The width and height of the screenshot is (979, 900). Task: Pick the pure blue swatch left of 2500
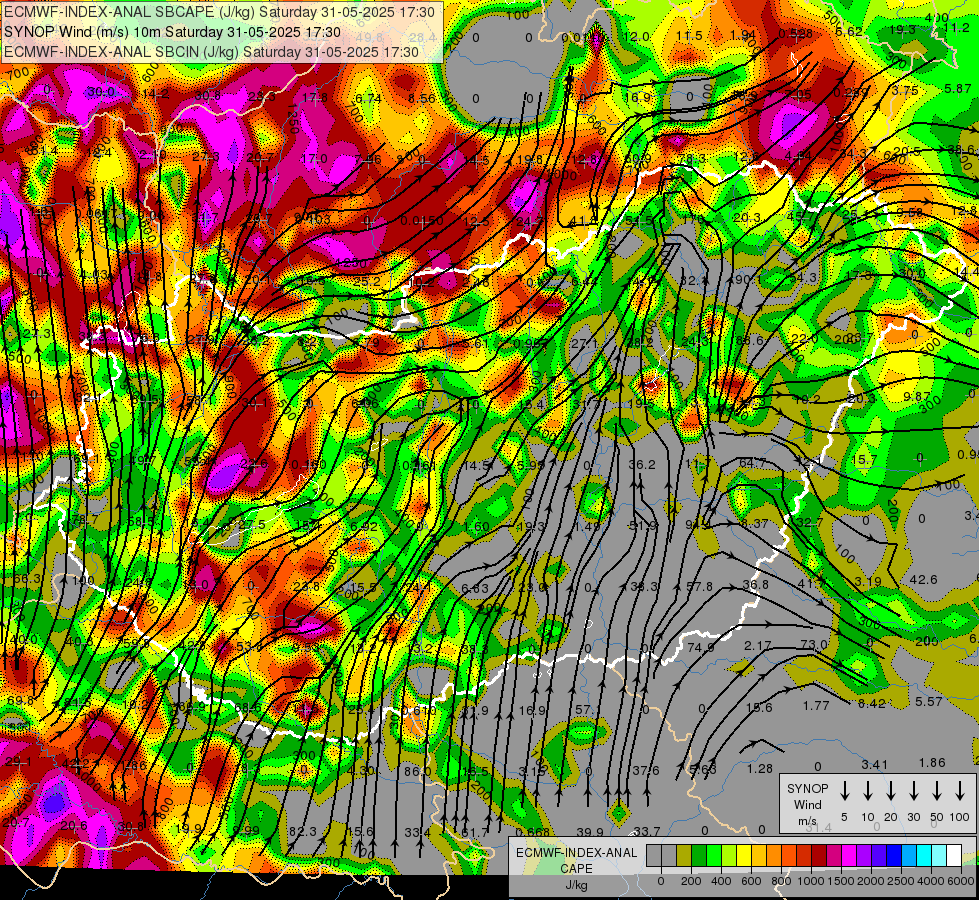(x=893, y=855)
